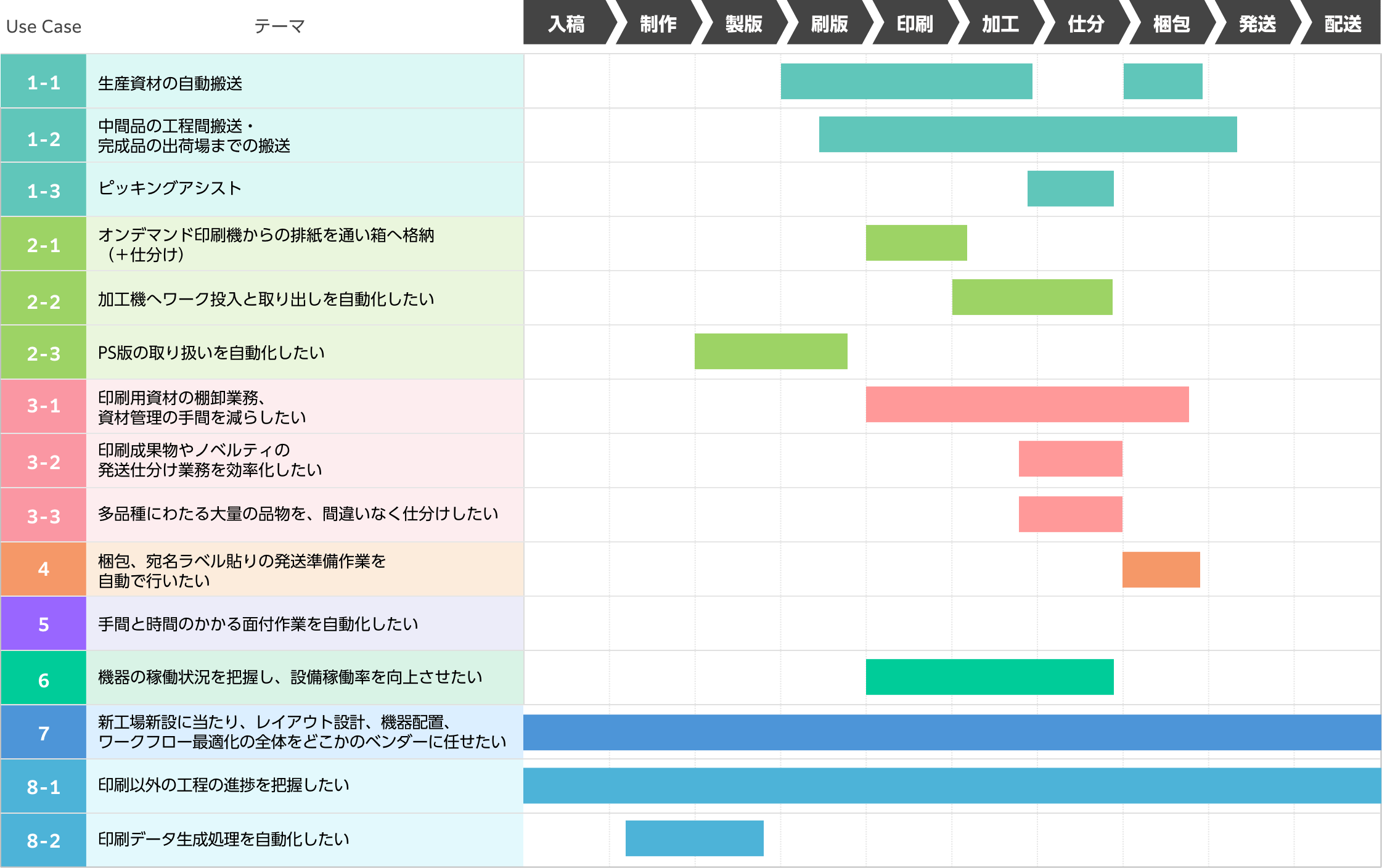The height and width of the screenshot is (868, 1382).
Task: Click the pink bar in row 3-2
Action: point(1070,459)
